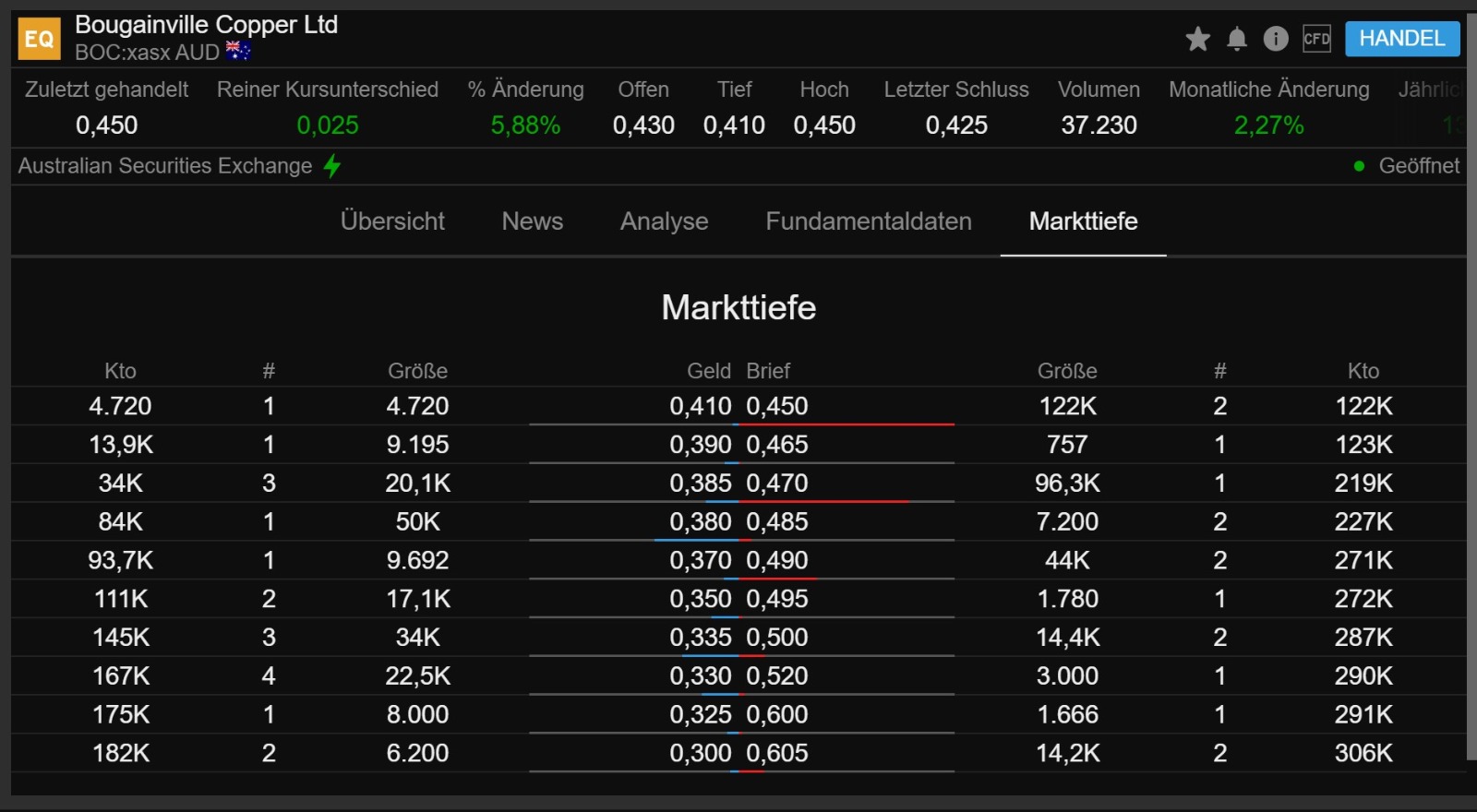Click the Geld column header

pos(709,371)
